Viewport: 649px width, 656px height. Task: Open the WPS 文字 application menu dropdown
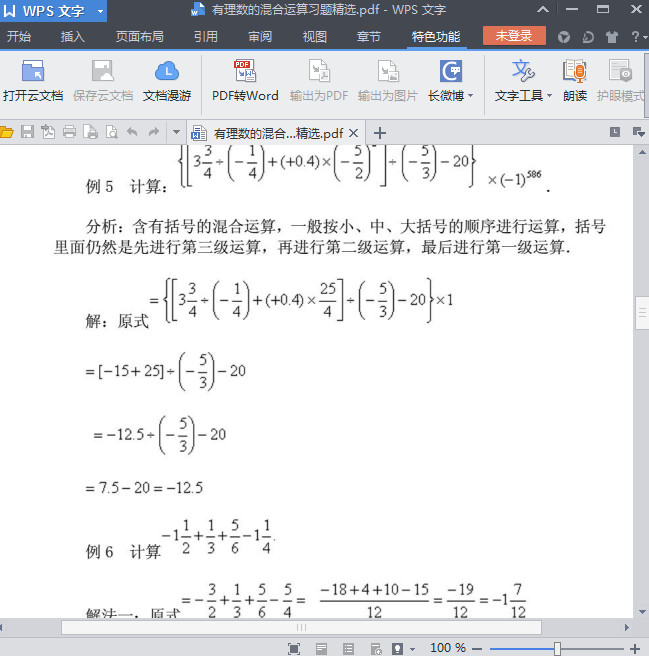click(x=100, y=11)
